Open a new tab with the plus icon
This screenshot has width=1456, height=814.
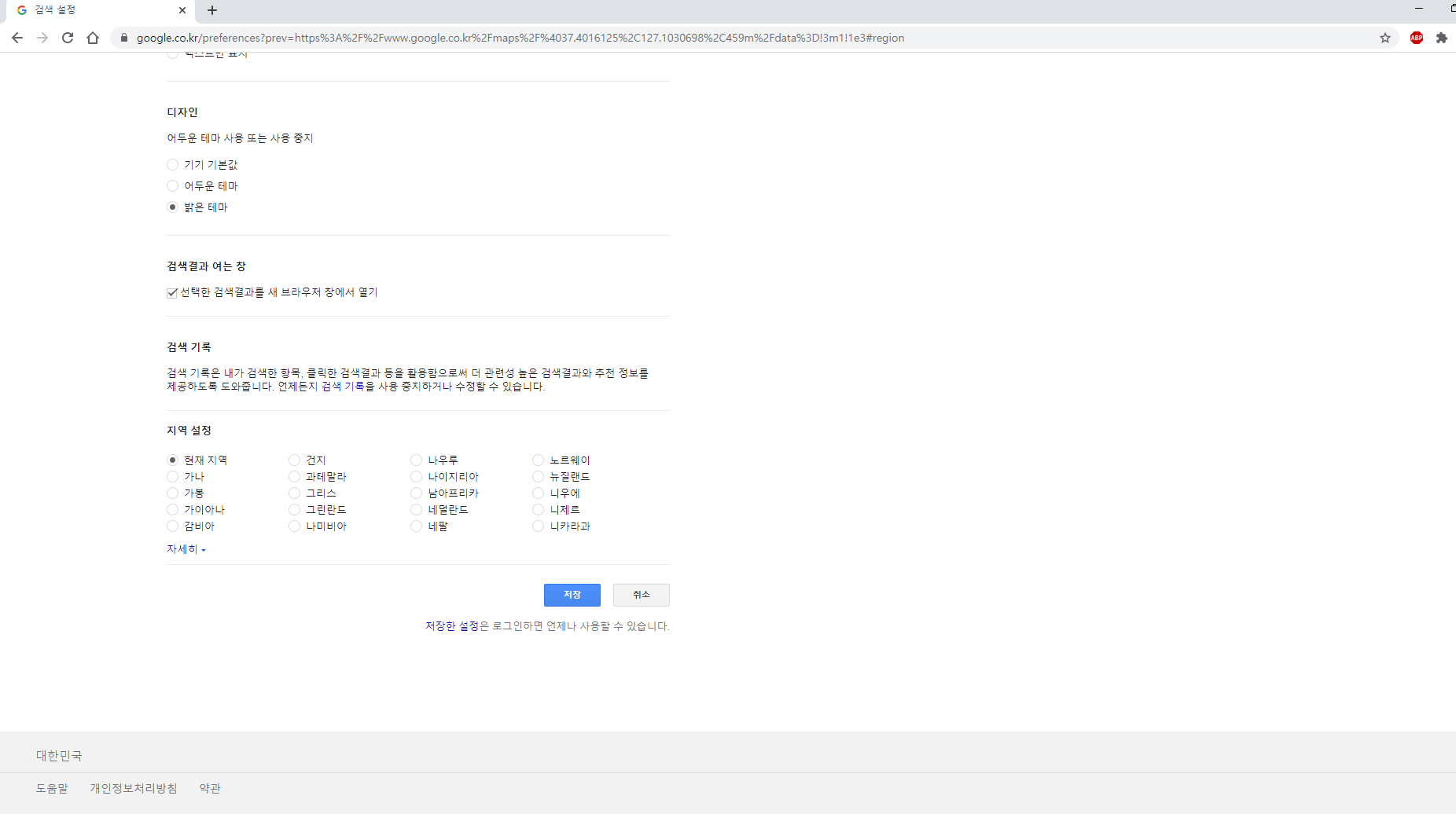(212, 10)
